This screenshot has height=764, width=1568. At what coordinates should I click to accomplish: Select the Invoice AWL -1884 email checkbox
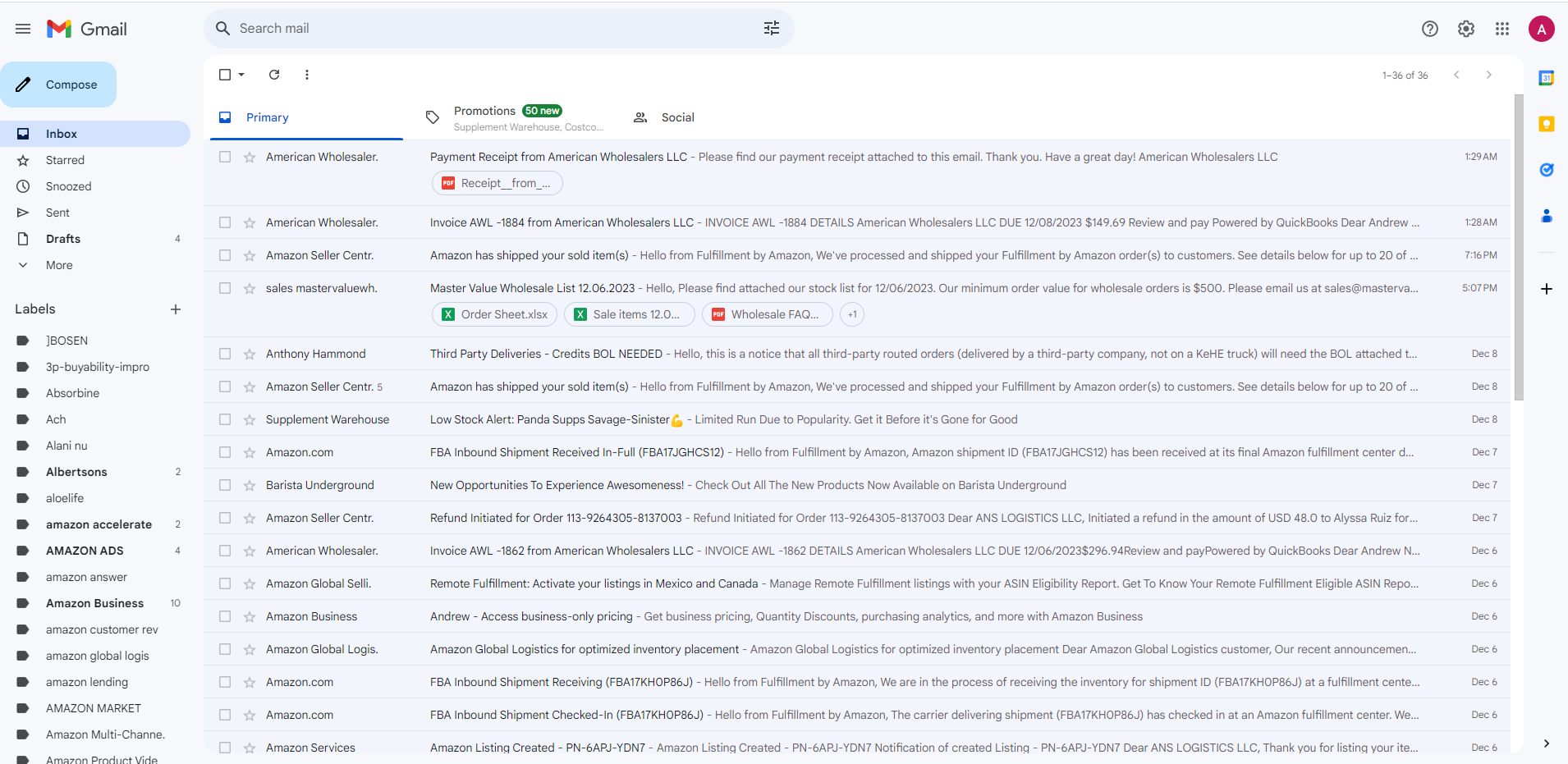tap(225, 222)
